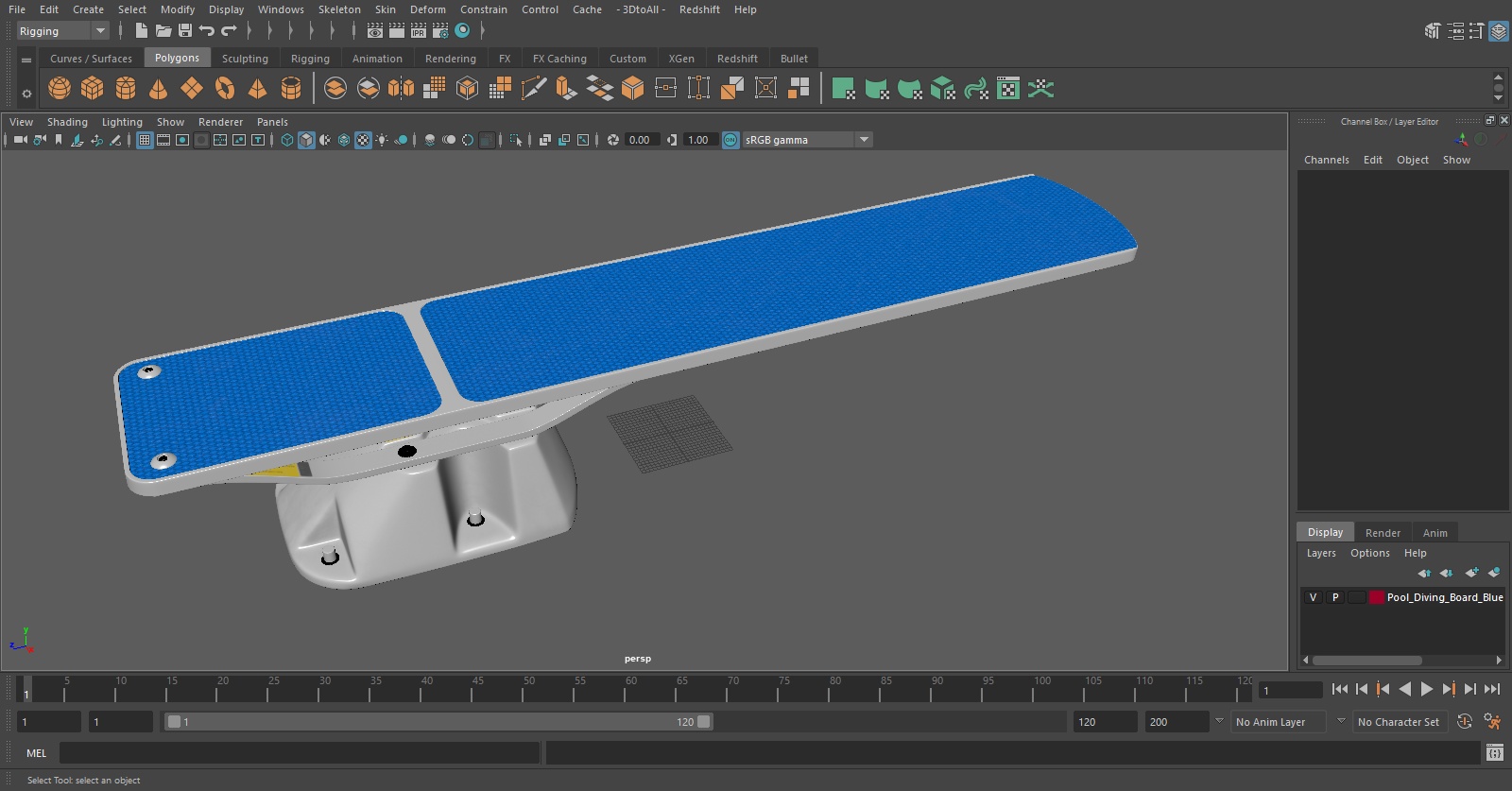Open the viewport Renderer menu

(220, 122)
